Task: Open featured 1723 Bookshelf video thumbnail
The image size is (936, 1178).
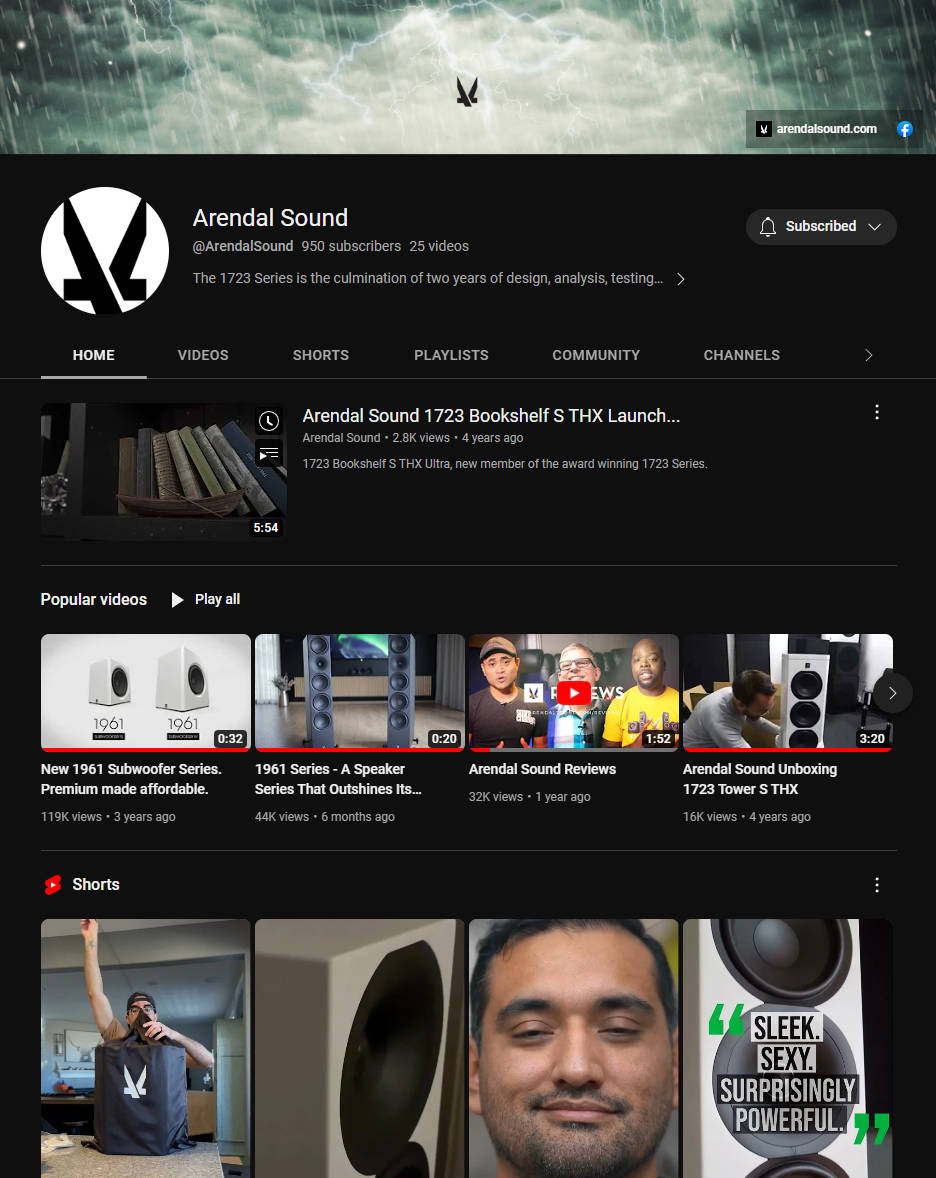Action: click(x=164, y=471)
